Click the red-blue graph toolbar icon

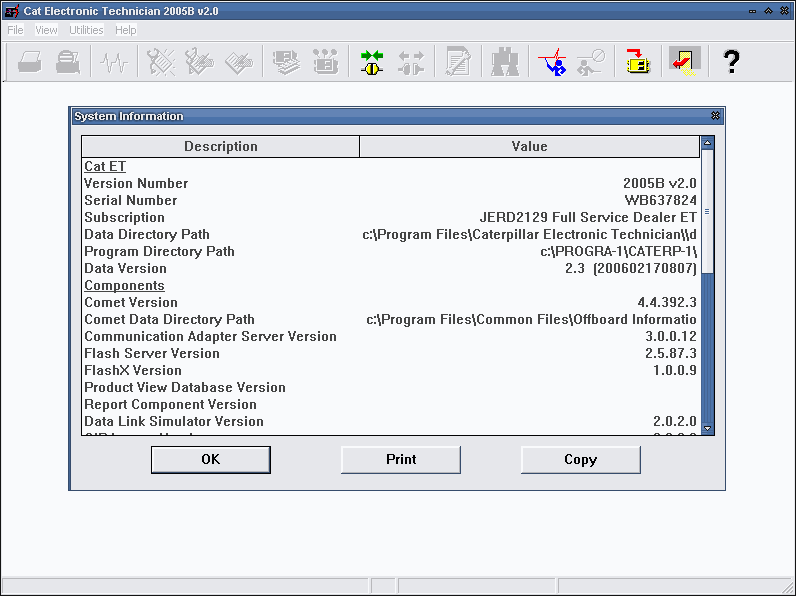pyautogui.click(x=551, y=62)
